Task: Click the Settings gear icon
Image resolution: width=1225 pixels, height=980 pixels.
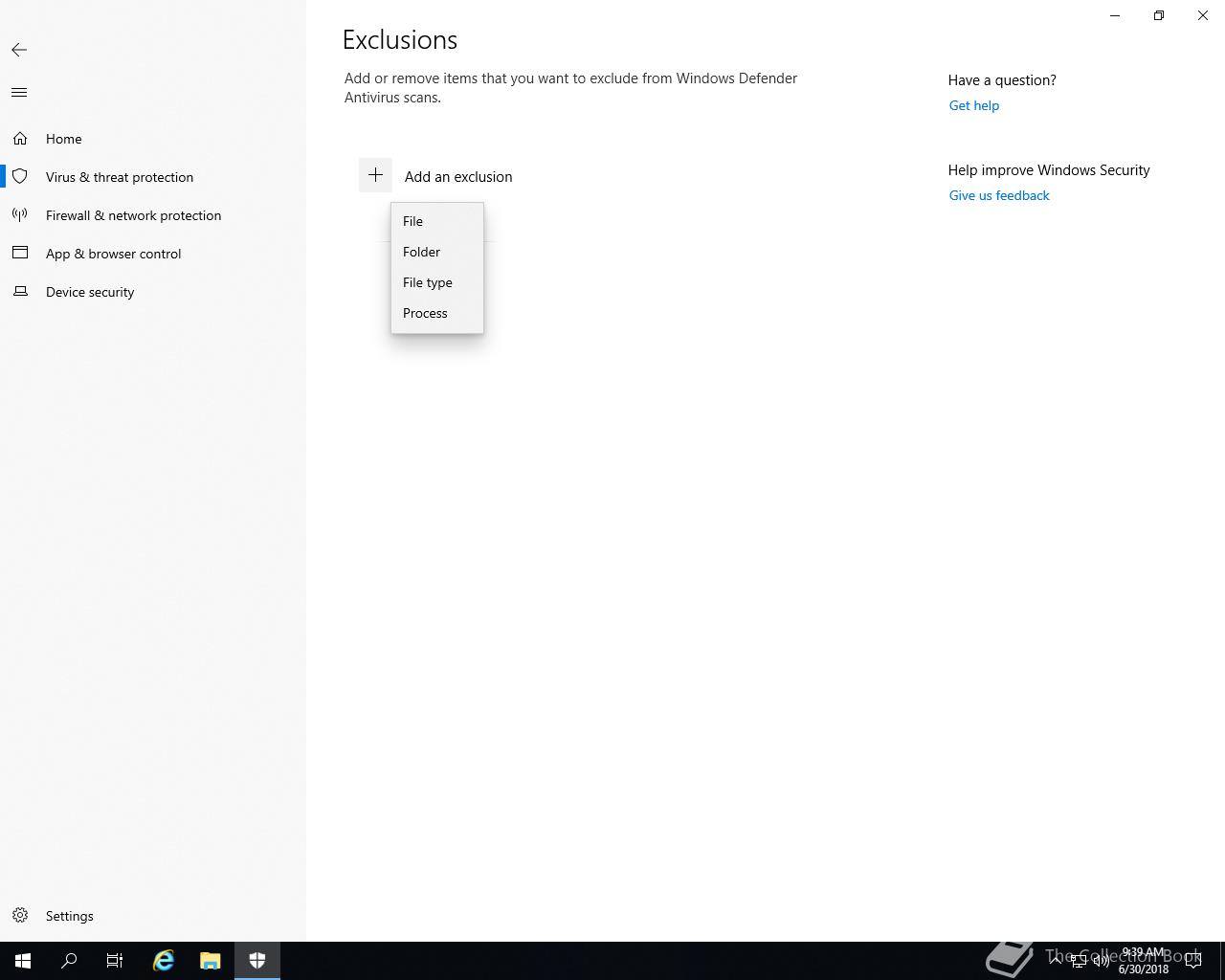Action: click(20, 916)
